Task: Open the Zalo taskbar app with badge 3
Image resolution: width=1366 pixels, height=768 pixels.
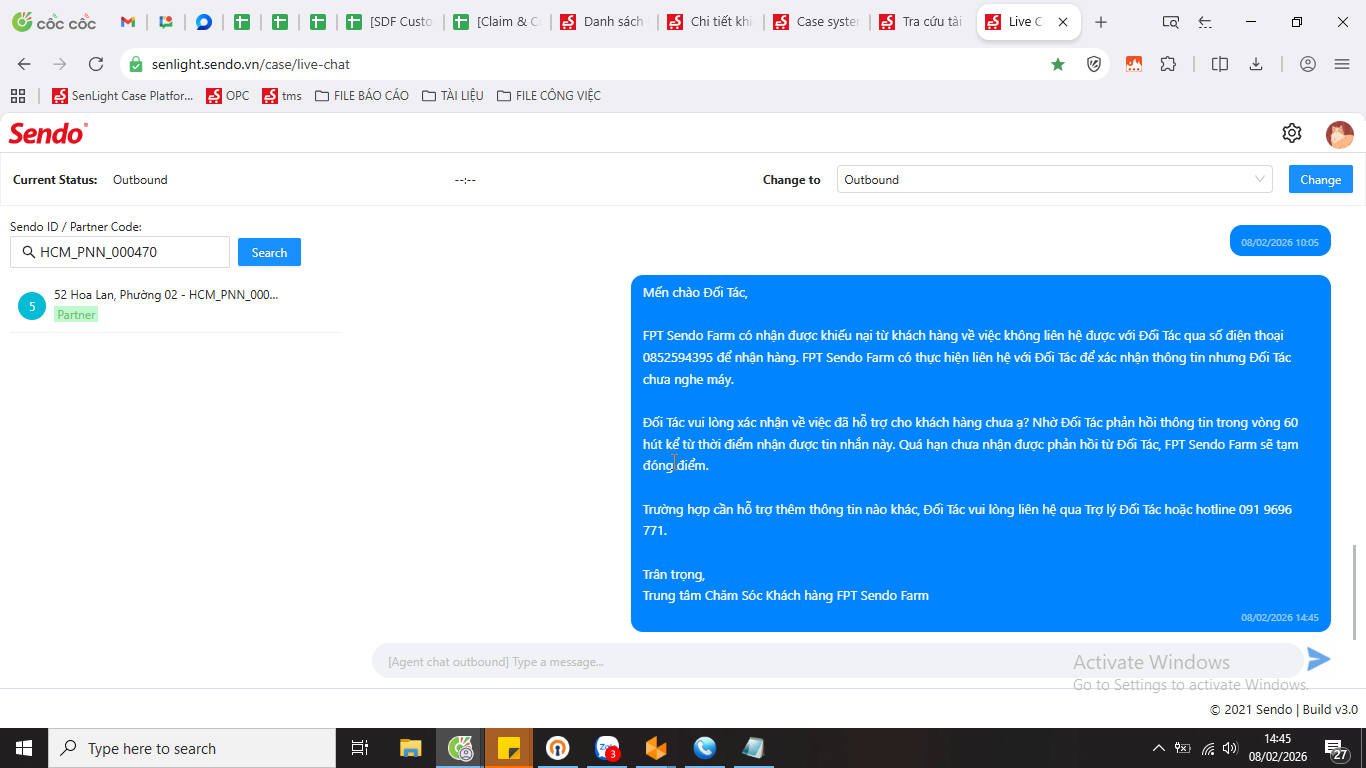Action: [607, 748]
